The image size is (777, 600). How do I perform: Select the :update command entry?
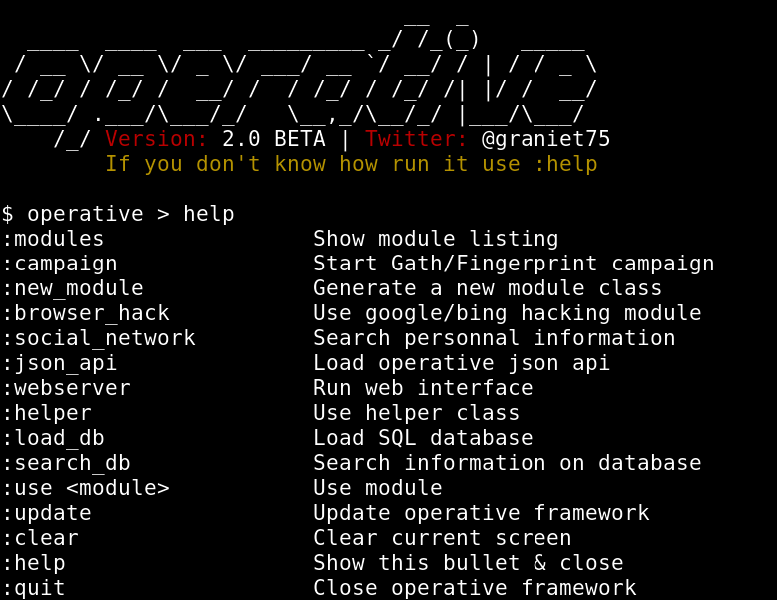[x=47, y=513]
